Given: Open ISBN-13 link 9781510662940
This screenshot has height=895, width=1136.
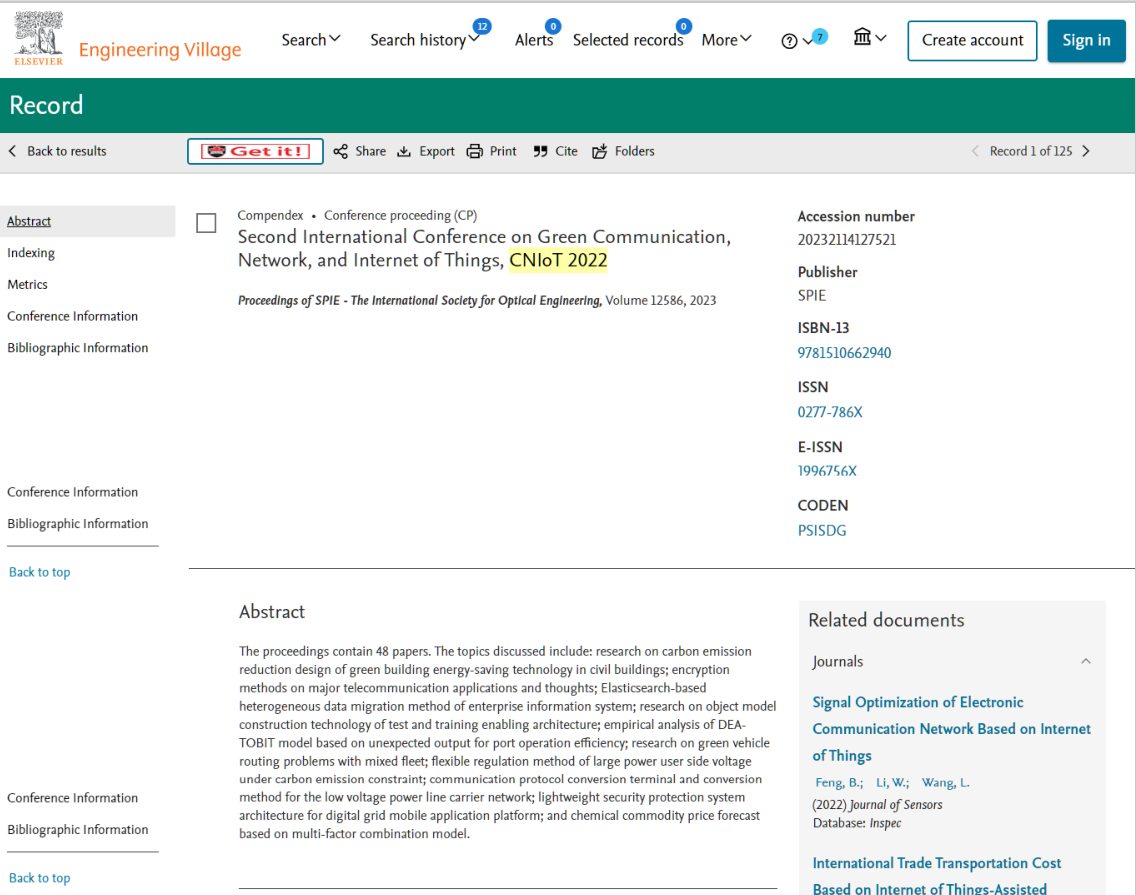Looking at the screenshot, I should (844, 353).
